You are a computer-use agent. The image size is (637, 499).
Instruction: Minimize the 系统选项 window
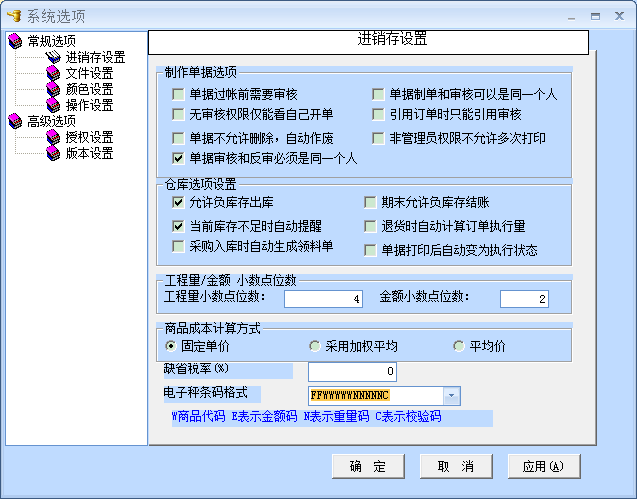(572, 17)
